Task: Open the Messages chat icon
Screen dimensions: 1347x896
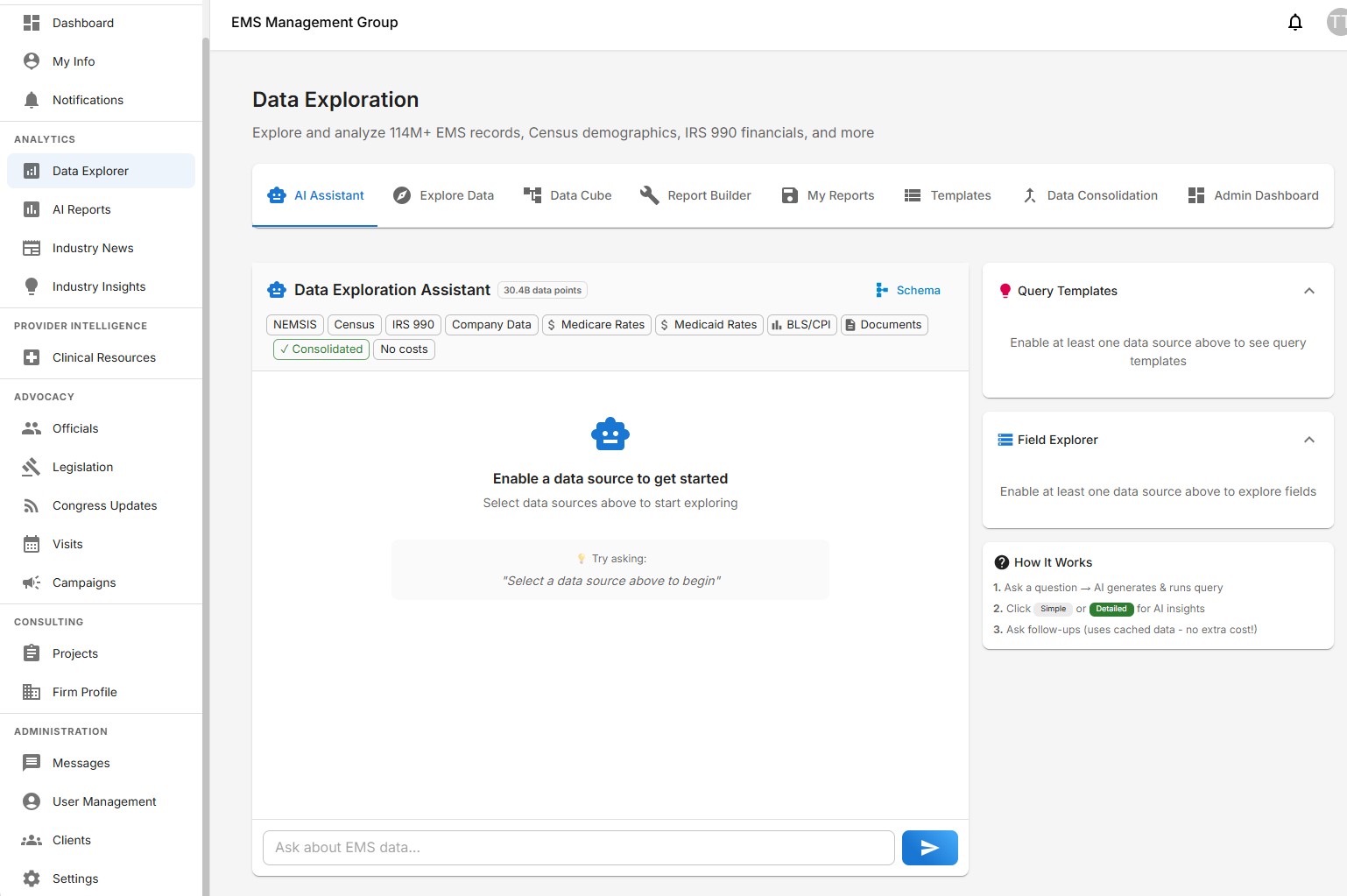Action: click(32, 763)
